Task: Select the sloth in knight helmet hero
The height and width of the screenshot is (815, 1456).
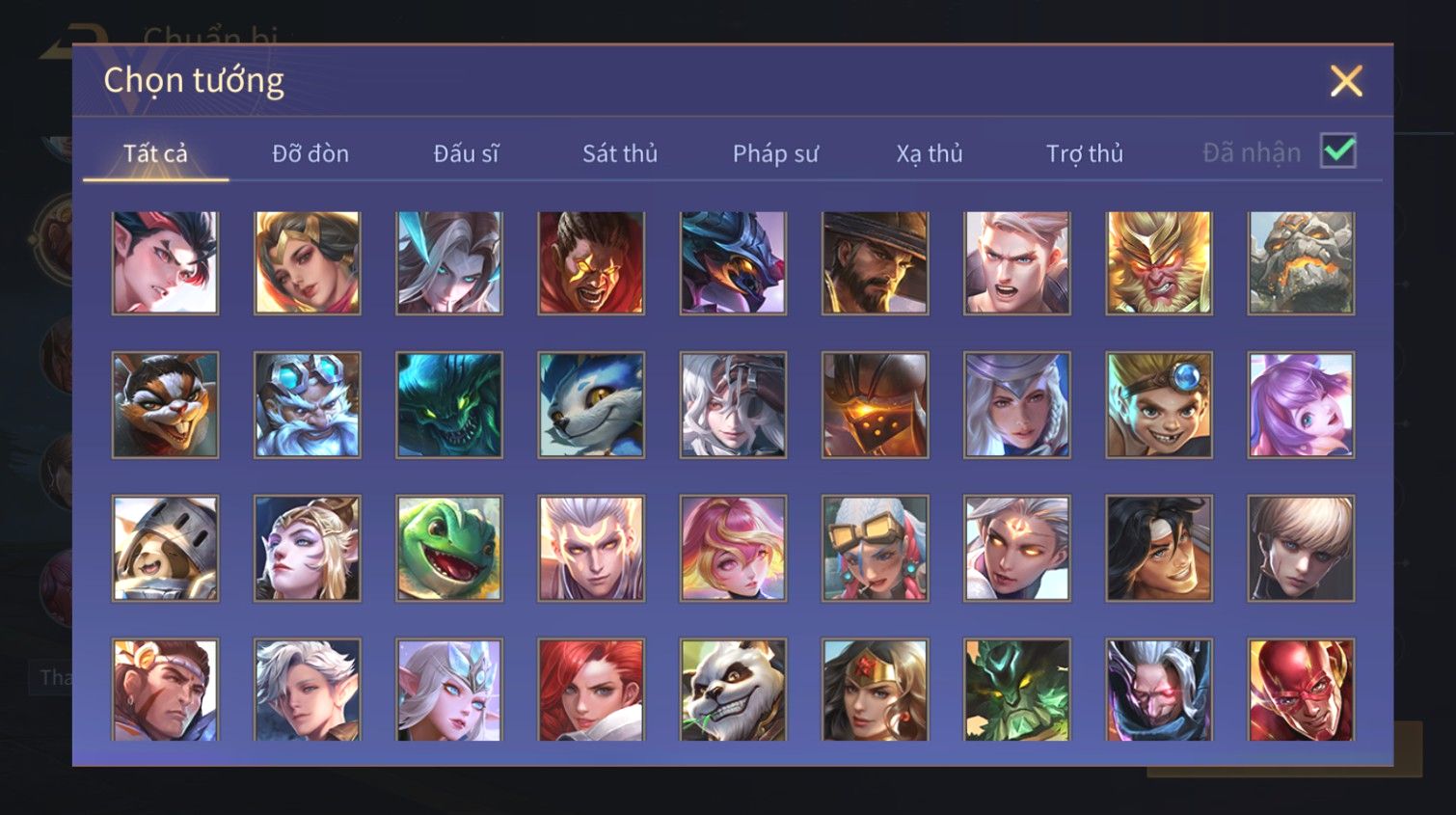Action: tap(165, 548)
